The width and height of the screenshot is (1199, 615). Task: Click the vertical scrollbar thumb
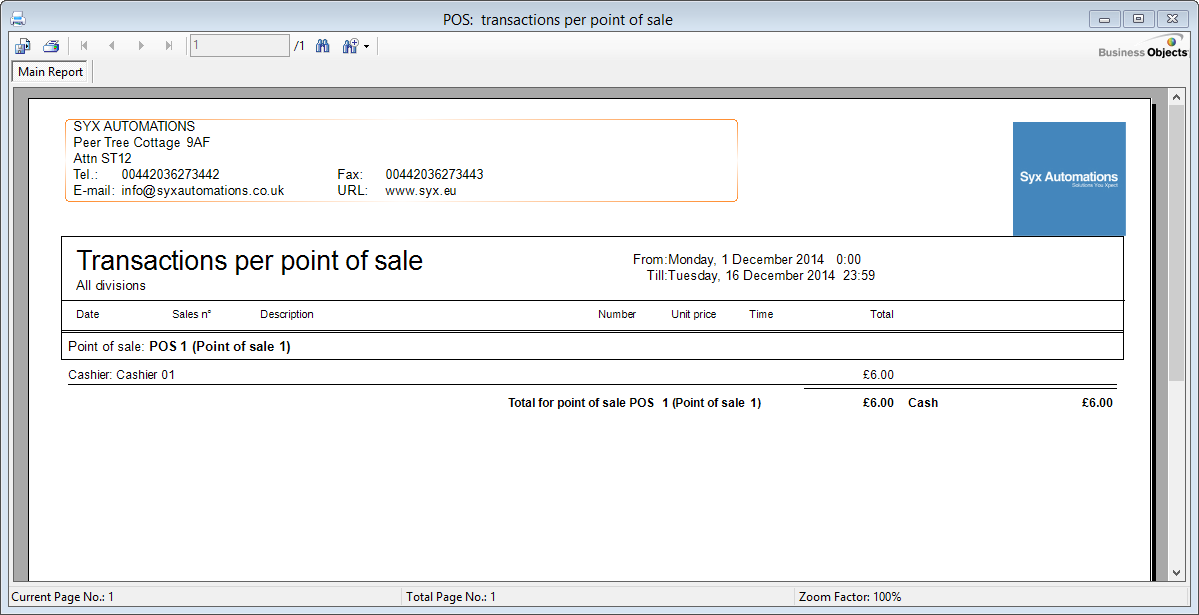click(x=1176, y=240)
